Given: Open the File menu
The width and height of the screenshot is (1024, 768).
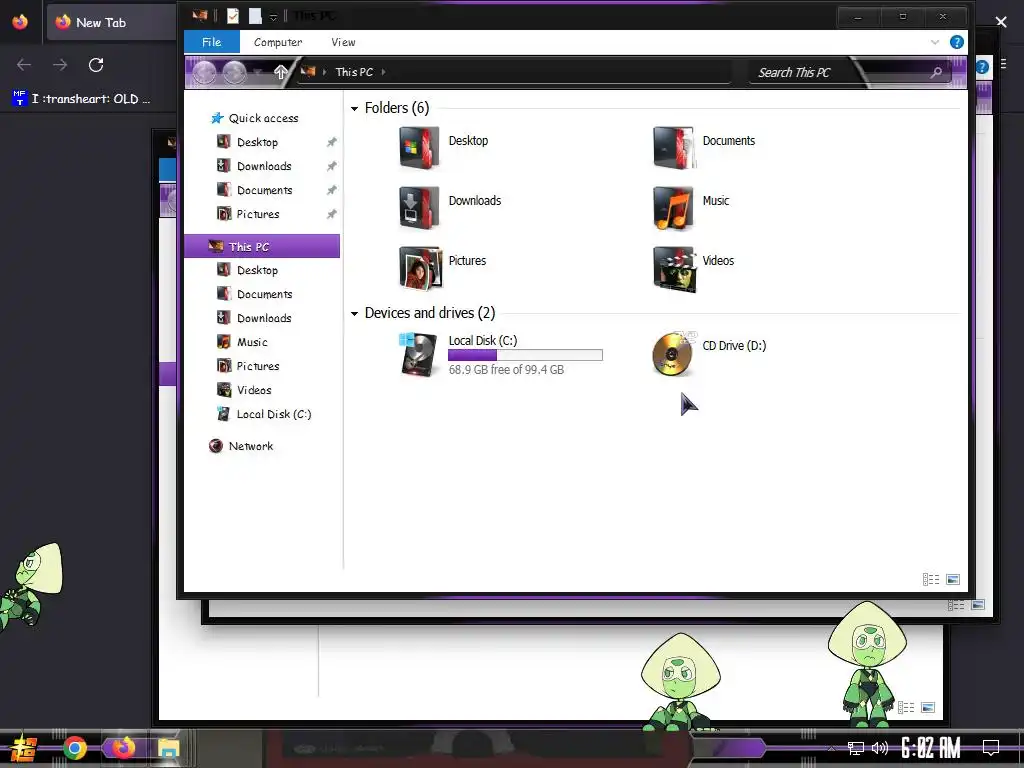Looking at the screenshot, I should tap(212, 42).
